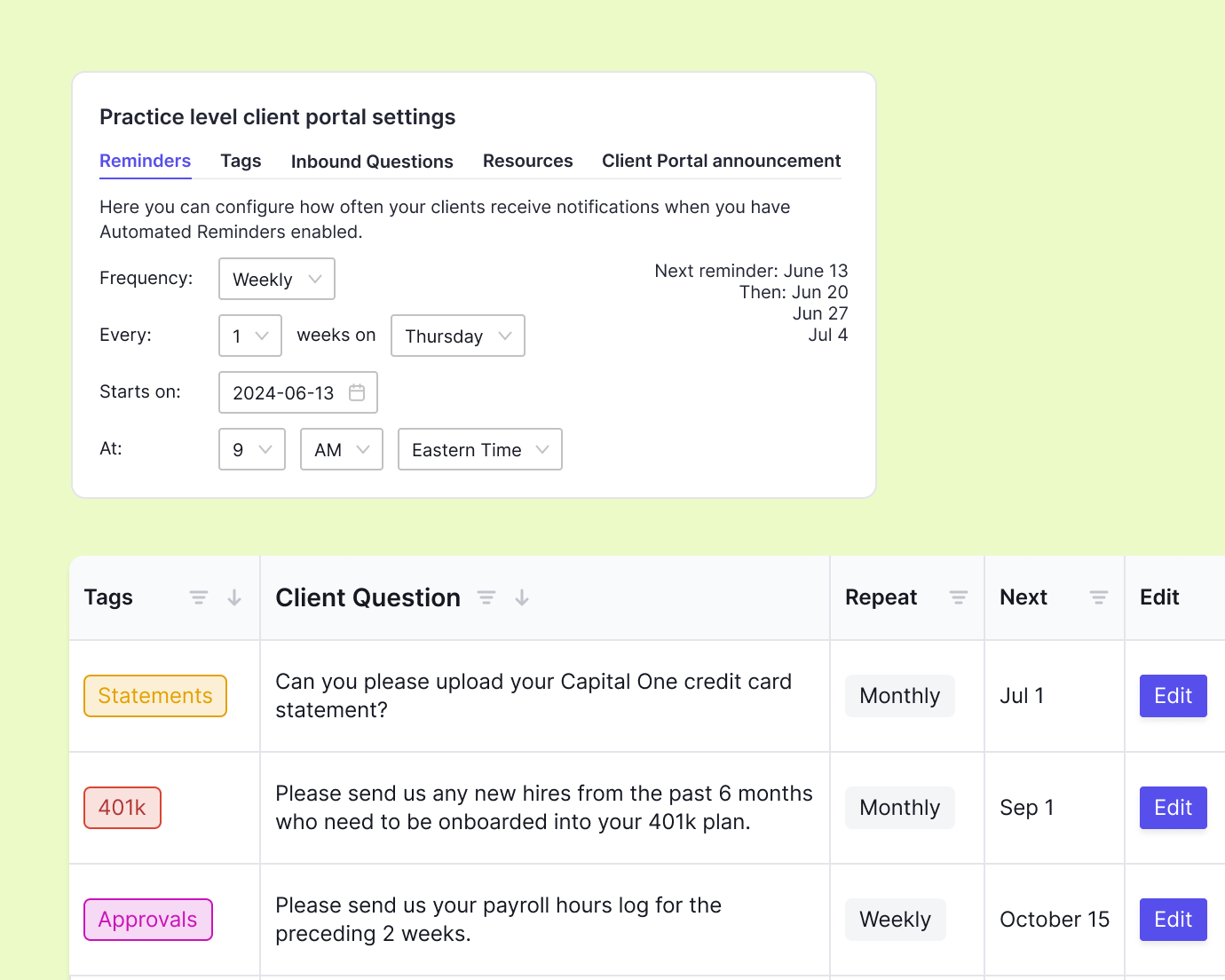
Task: Open the calendar icon in the Starts on field
Action: click(358, 391)
